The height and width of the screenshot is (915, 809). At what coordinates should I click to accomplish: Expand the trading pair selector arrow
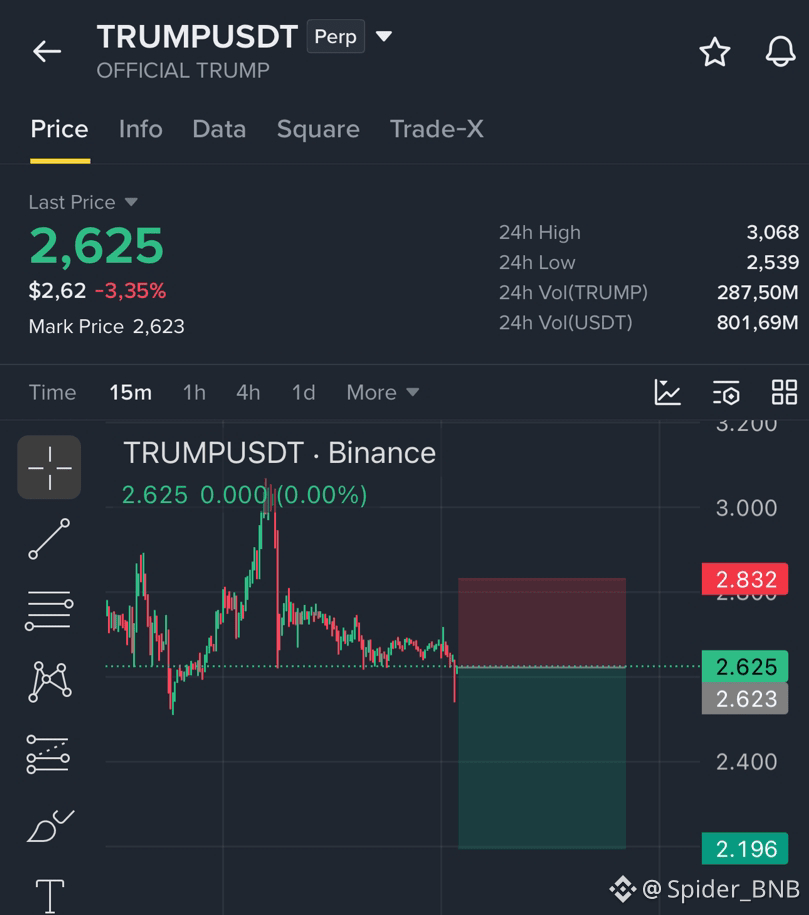point(383,36)
